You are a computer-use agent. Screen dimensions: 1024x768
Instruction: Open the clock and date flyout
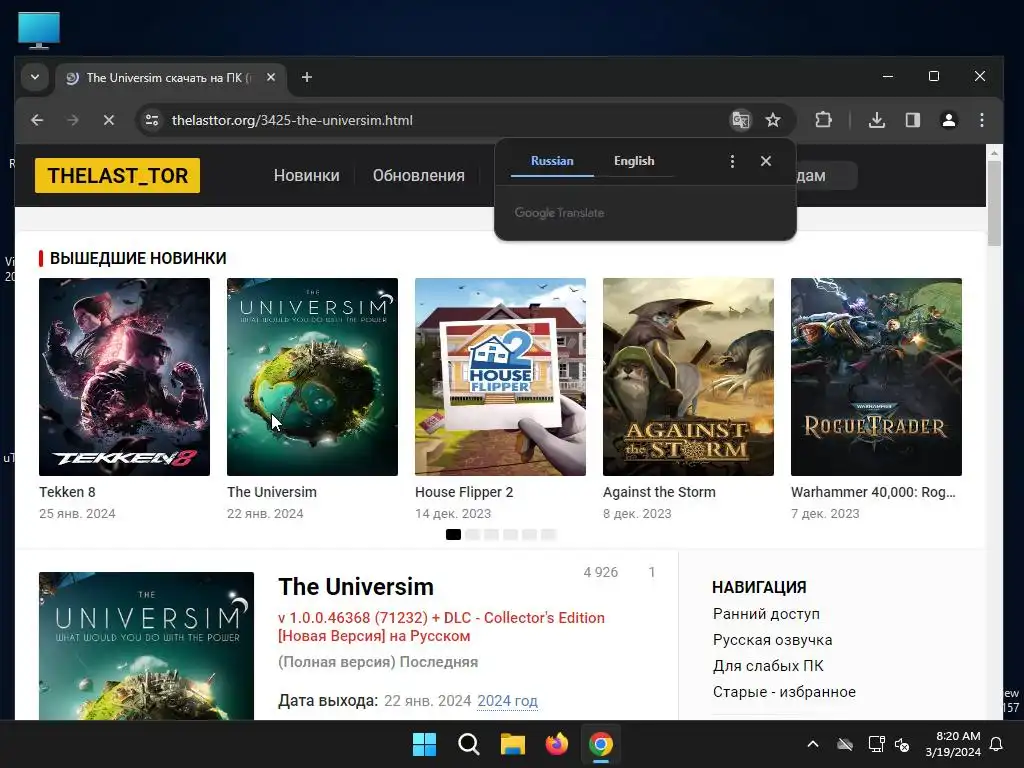coord(953,744)
